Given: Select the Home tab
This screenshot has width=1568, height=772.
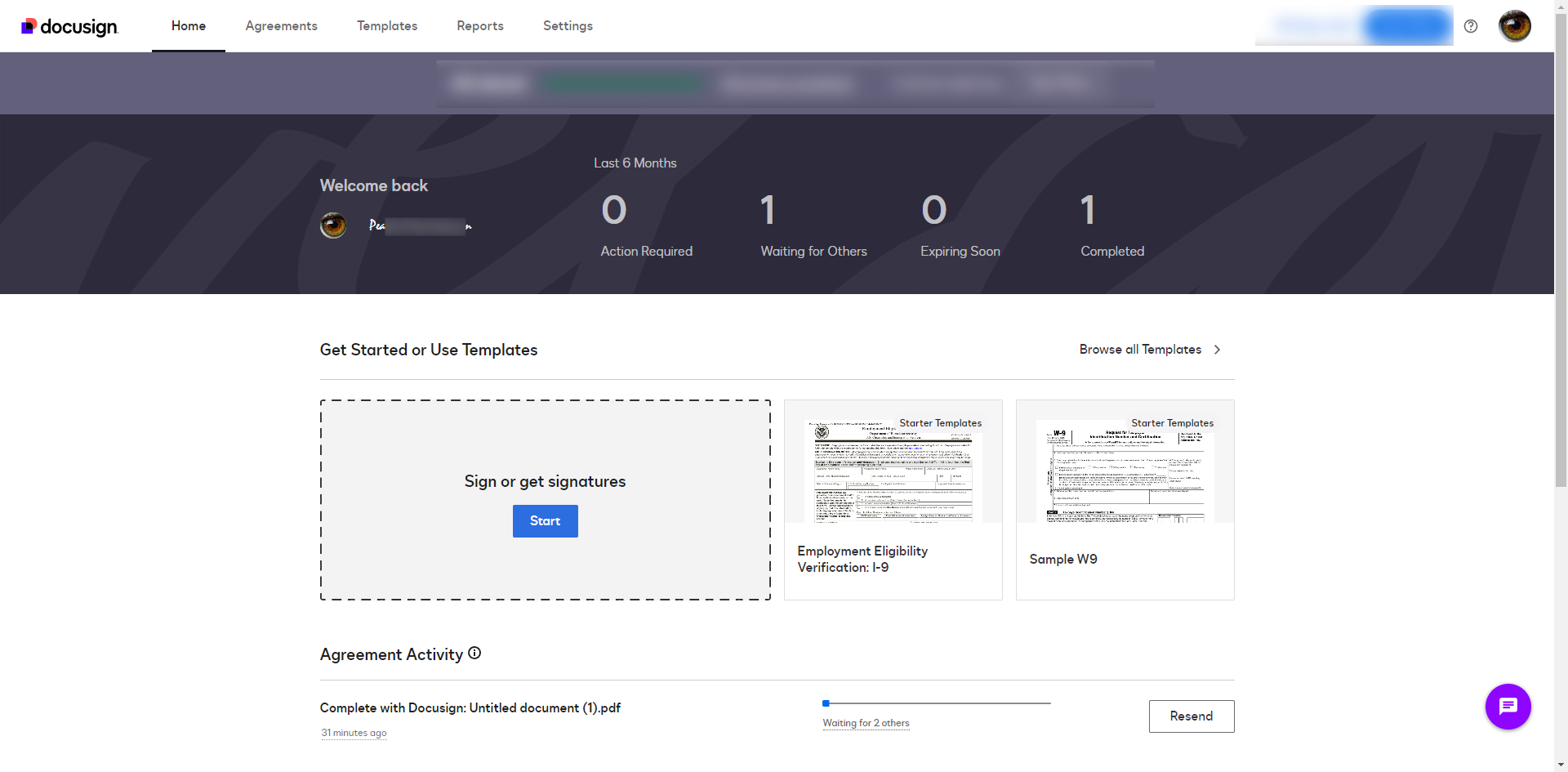Looking at the screenshot, I should point(188,25).
